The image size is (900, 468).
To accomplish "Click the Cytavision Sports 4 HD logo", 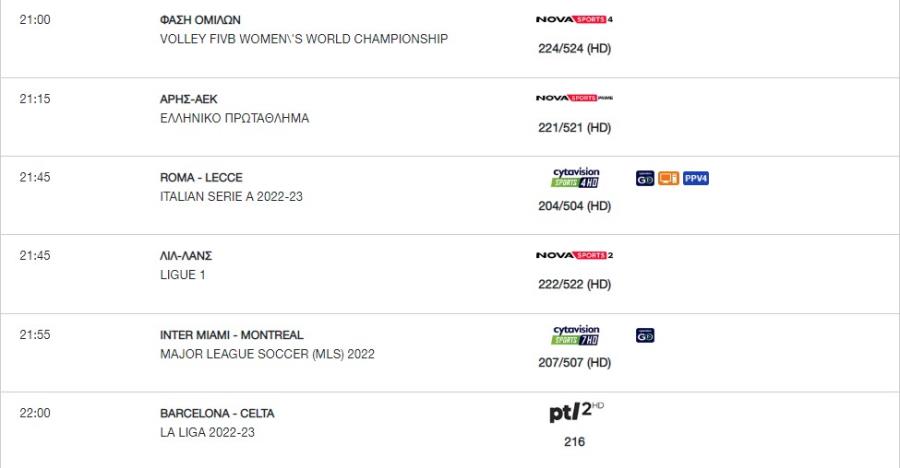I will coord(576,177).
